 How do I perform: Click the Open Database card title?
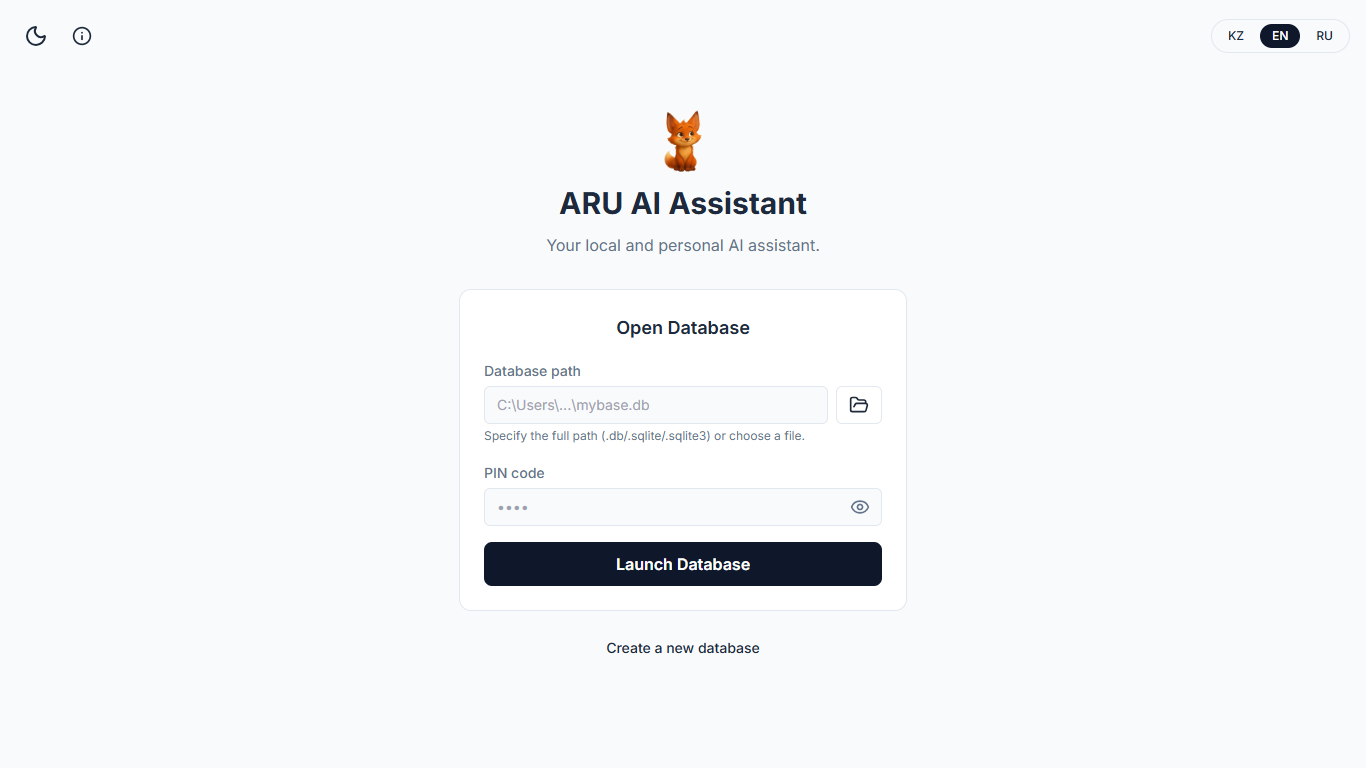(x=683, y=327)
